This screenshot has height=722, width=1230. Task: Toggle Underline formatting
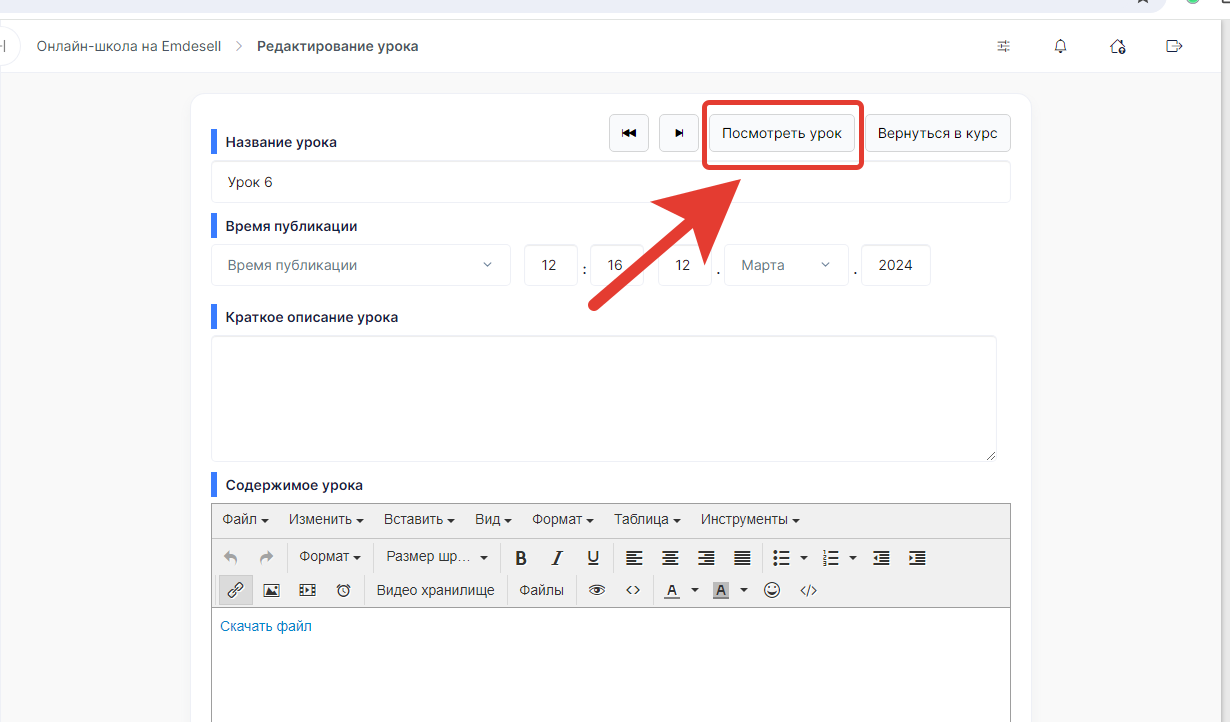point(593,558)
